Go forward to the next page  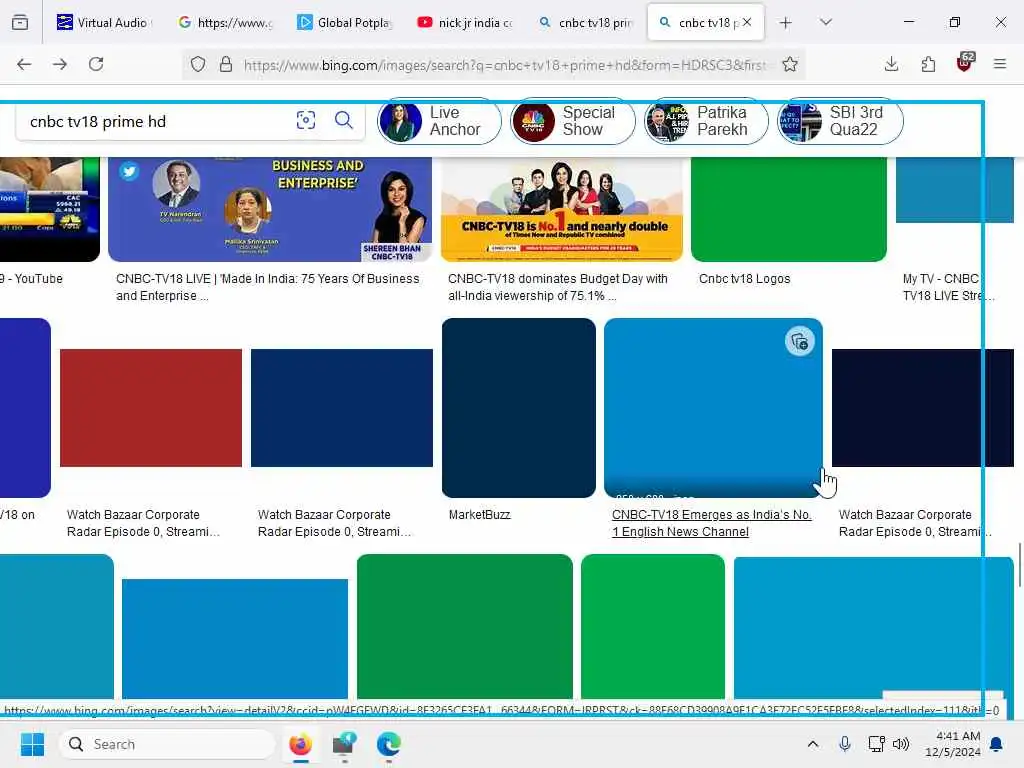point(60,64)
